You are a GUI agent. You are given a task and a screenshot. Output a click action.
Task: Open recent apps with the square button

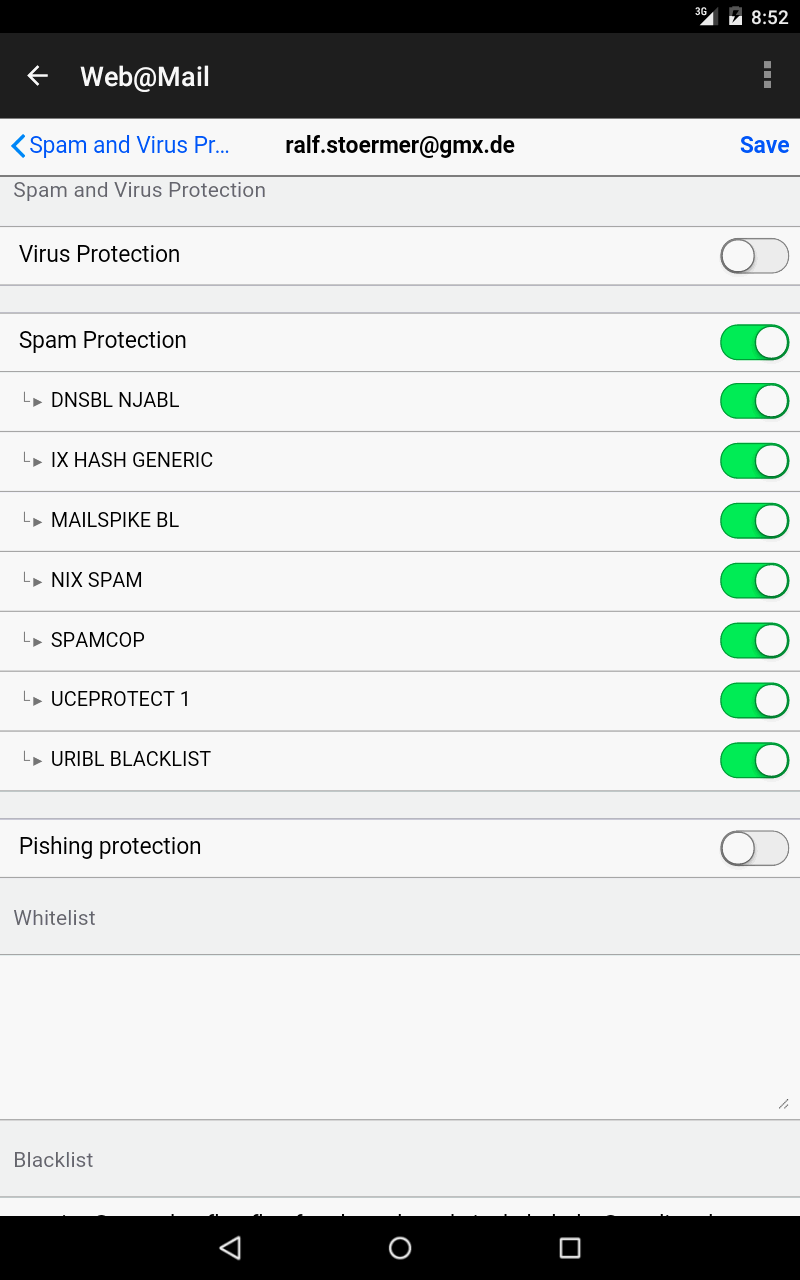tap(569, 1247)
